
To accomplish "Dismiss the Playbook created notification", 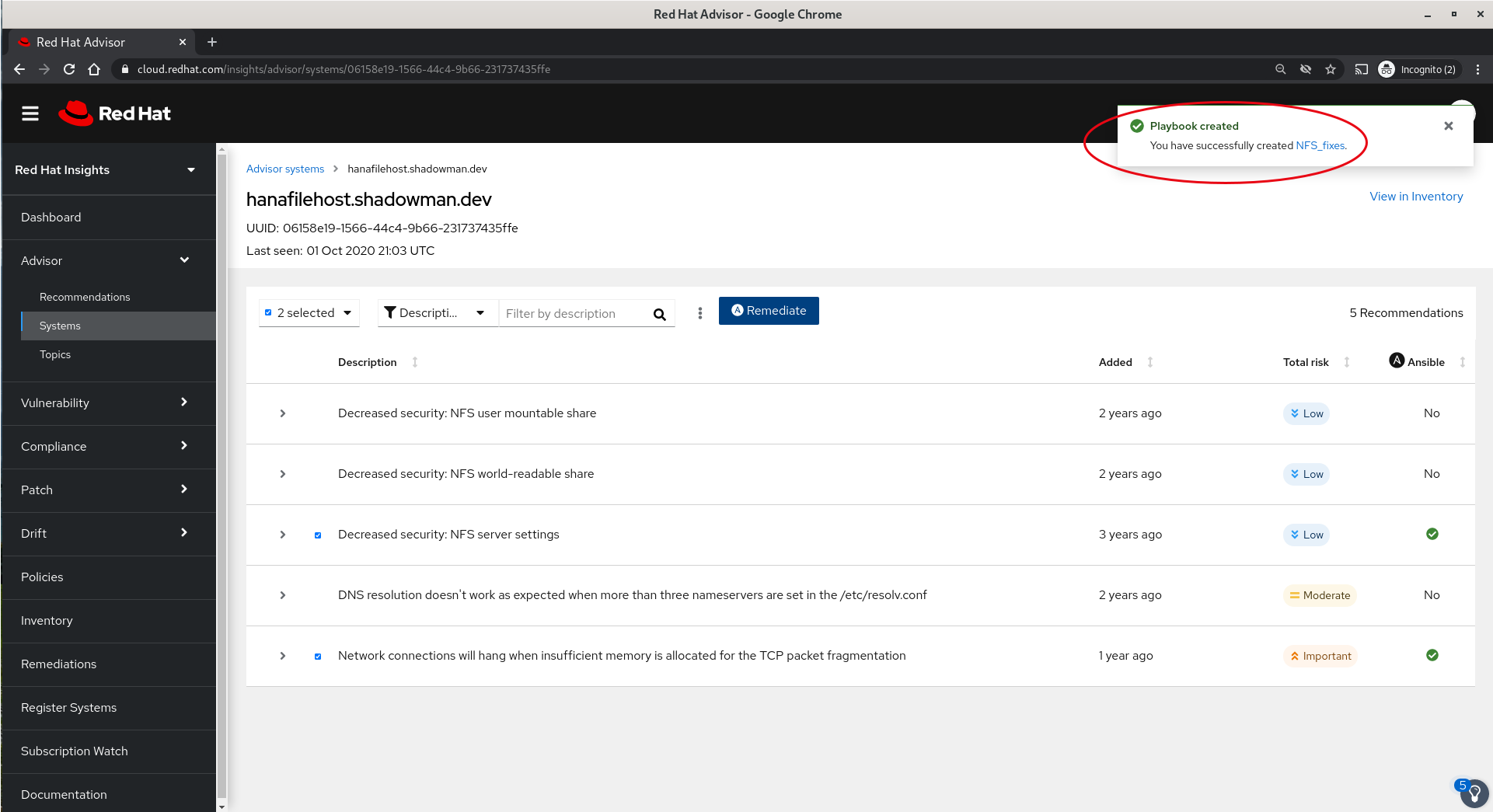I will (1449, 126).
